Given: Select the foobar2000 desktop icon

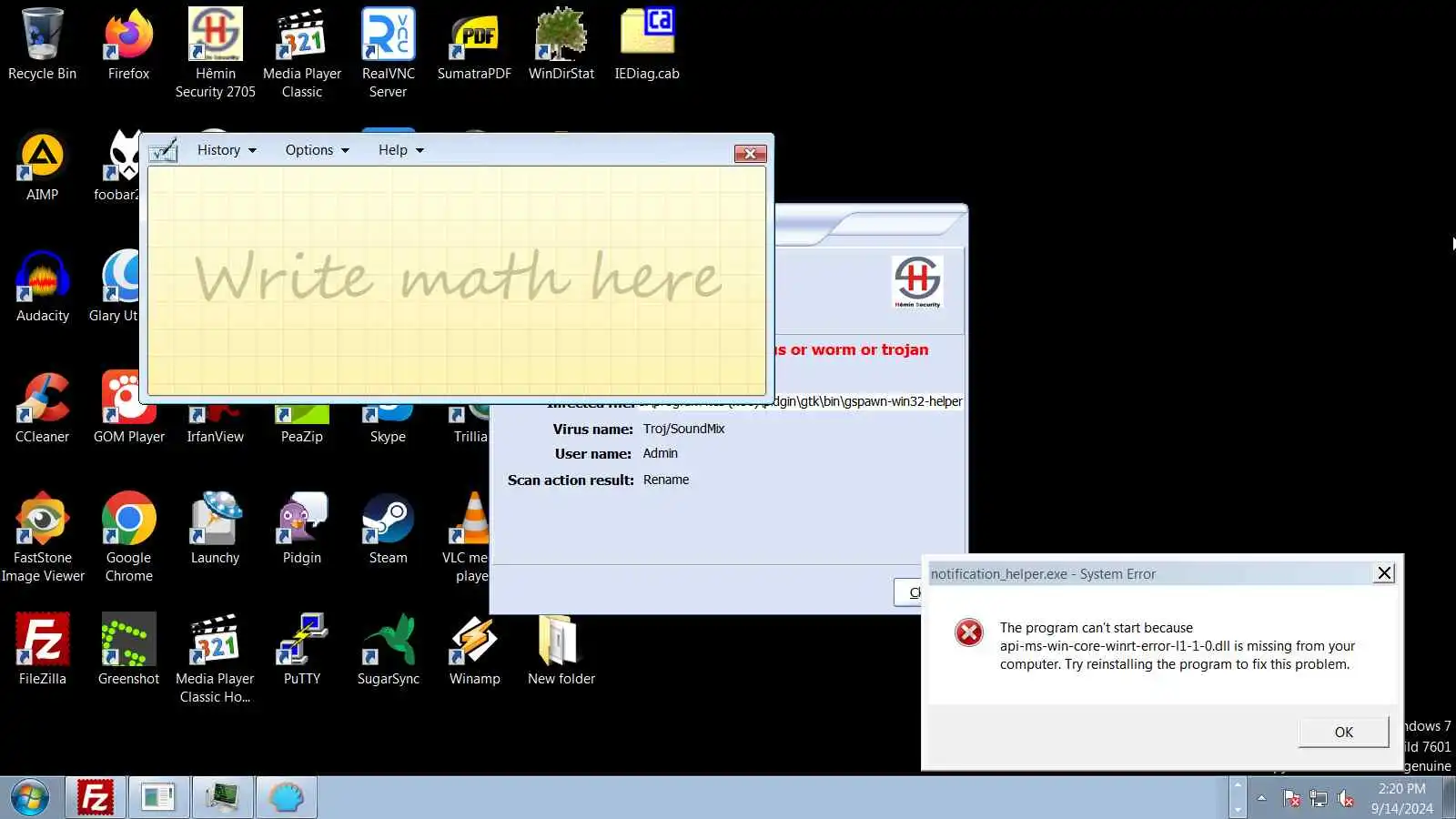Looking at the screenshot, I should pyautogui.click(x=119, y=166).
